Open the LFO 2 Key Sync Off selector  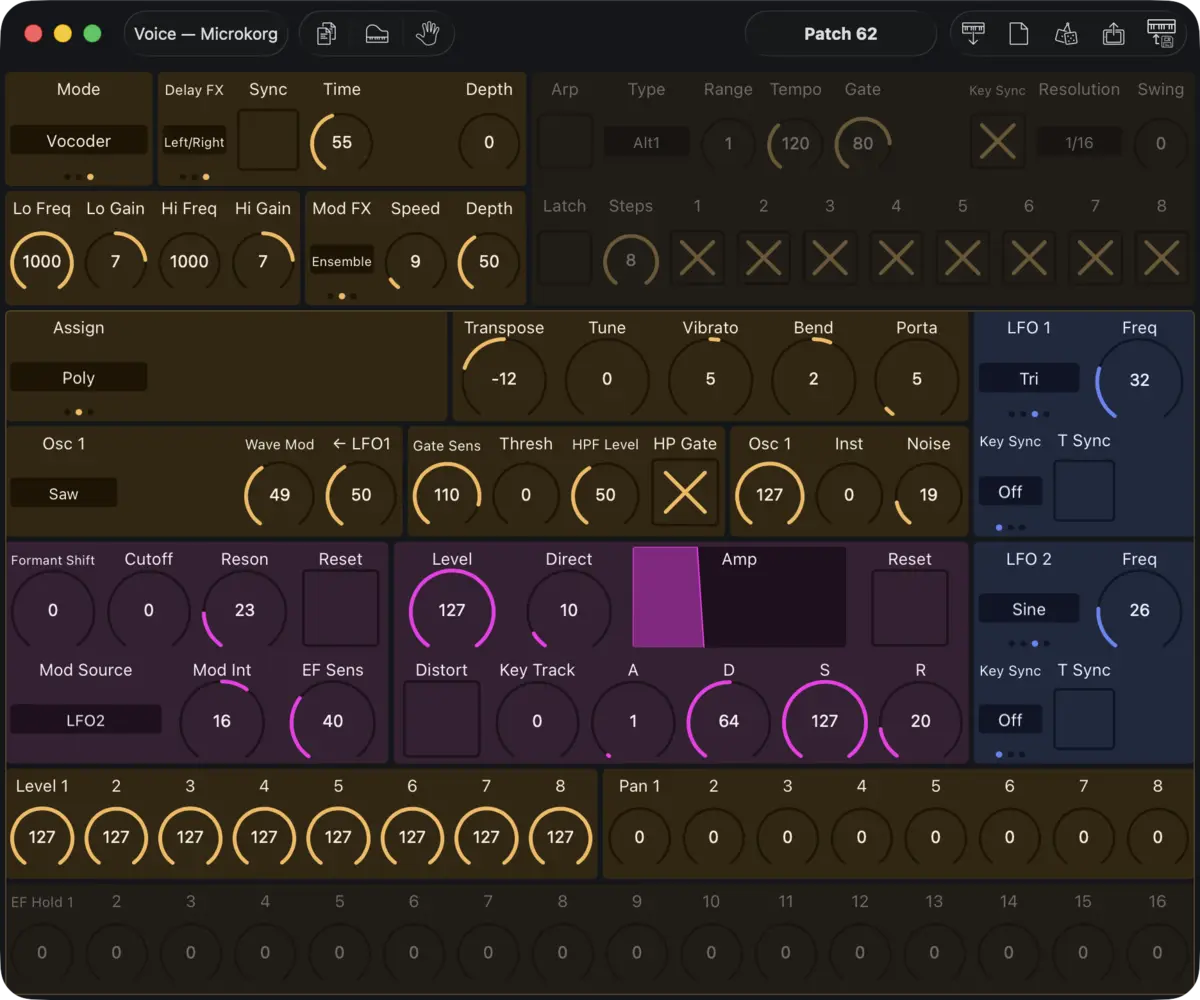(1010, 720)
